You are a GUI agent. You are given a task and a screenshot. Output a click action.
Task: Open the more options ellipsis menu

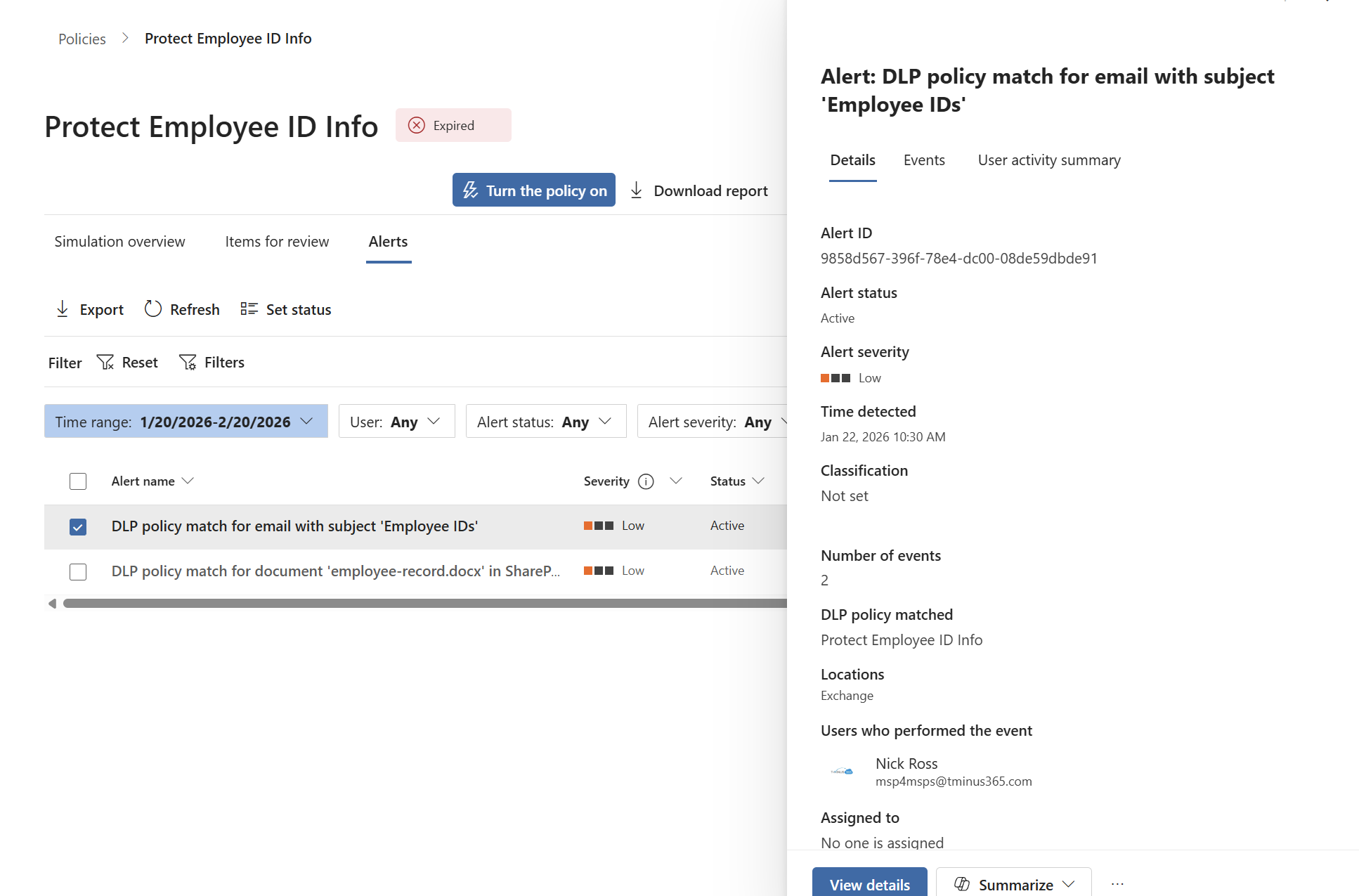coord(1117,884)
